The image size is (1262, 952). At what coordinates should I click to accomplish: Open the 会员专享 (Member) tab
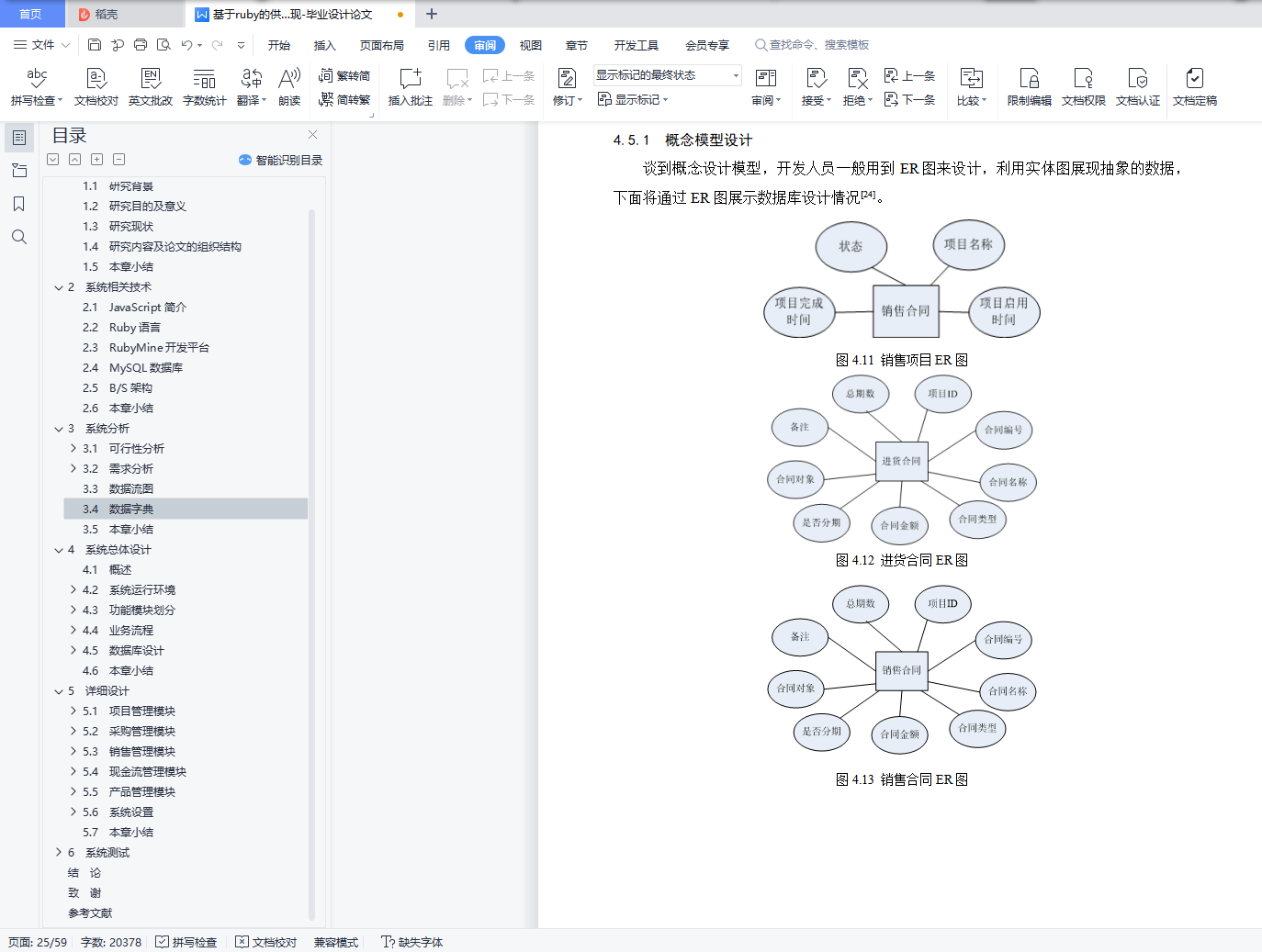pyautogui.click(x=707, y=45)
